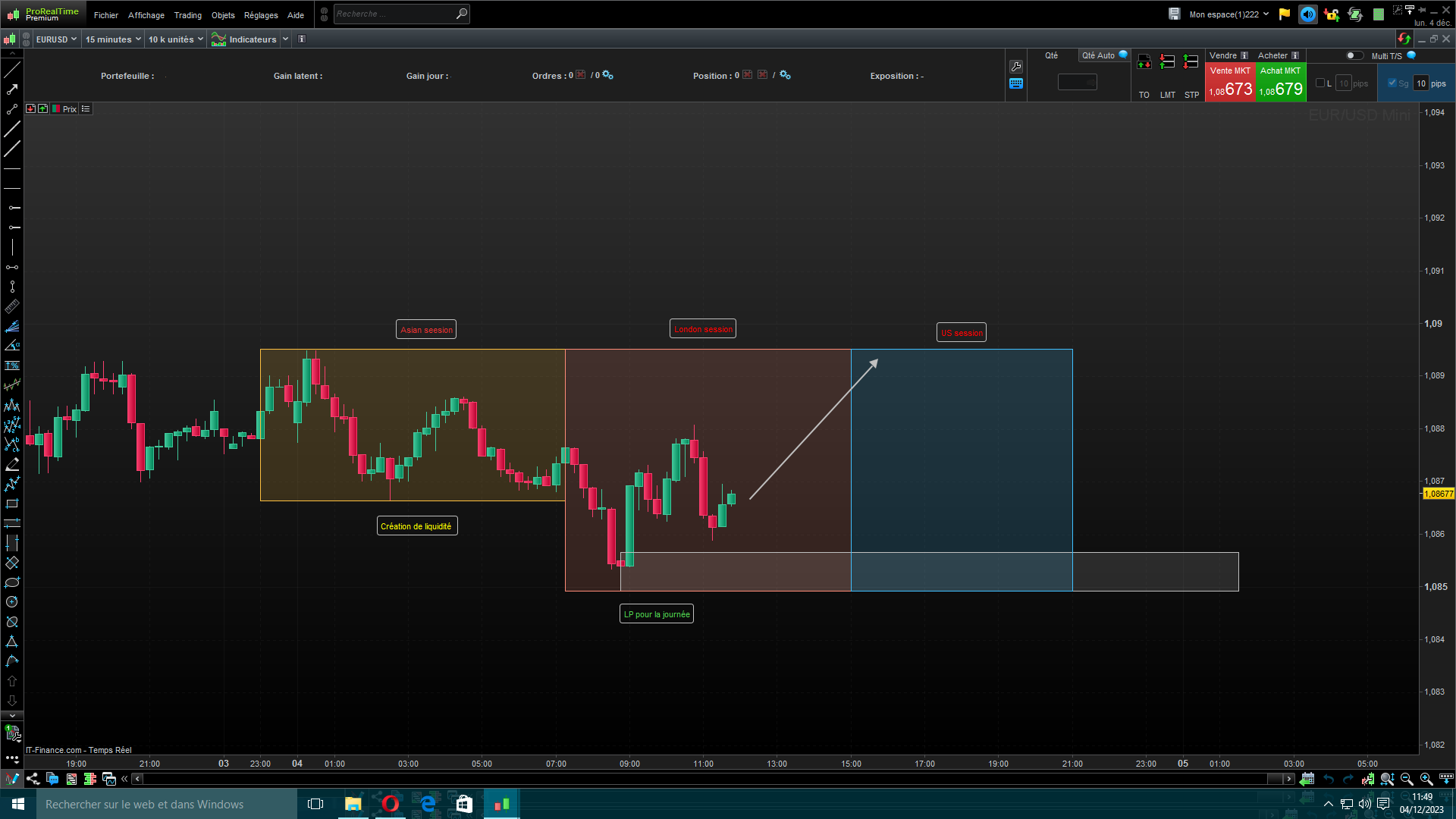Click the red-green Prix color swatch

pyautogui.click(x=56, y=109)
